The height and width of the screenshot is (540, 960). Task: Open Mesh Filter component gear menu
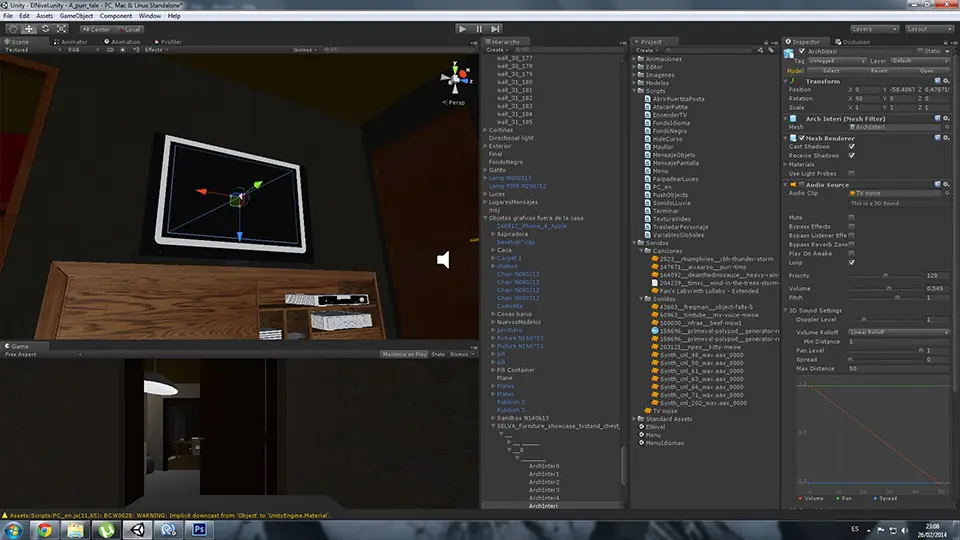[x=946, y=118]
